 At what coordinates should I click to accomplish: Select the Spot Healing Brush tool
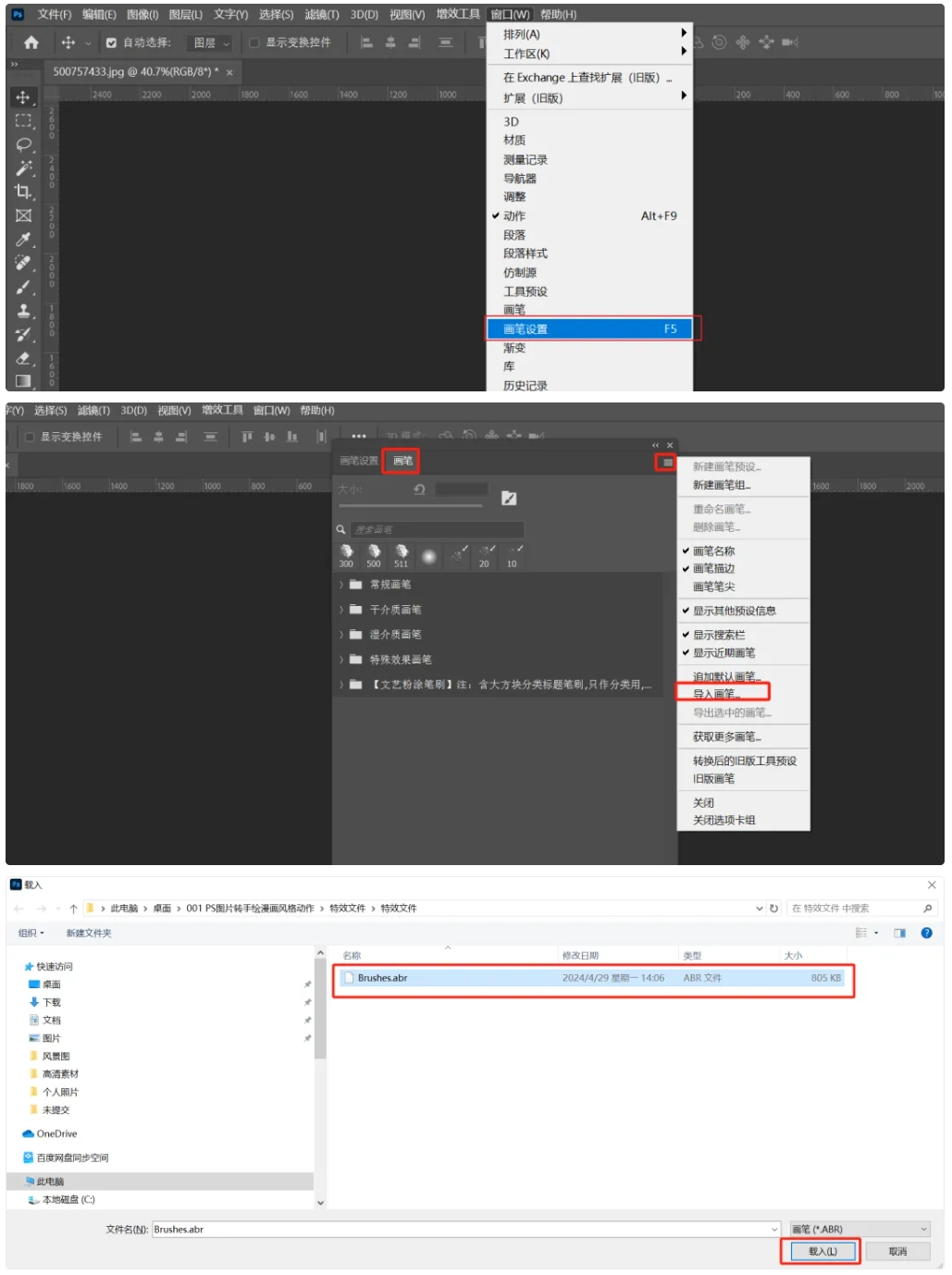(23, 263)
